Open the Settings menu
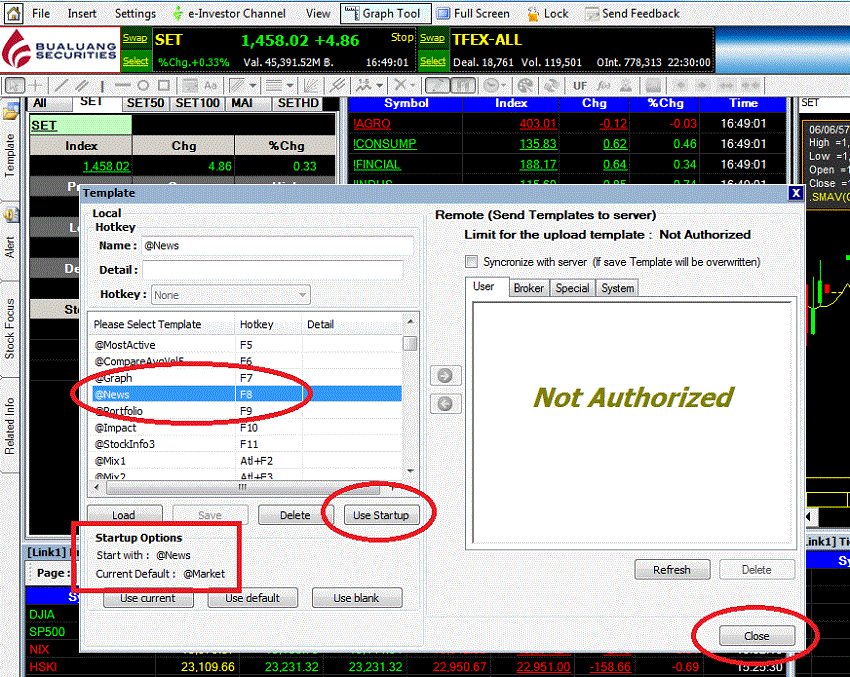Image resolution: width=850 pixels, height=677 pixels. click(x=135, y=14)
